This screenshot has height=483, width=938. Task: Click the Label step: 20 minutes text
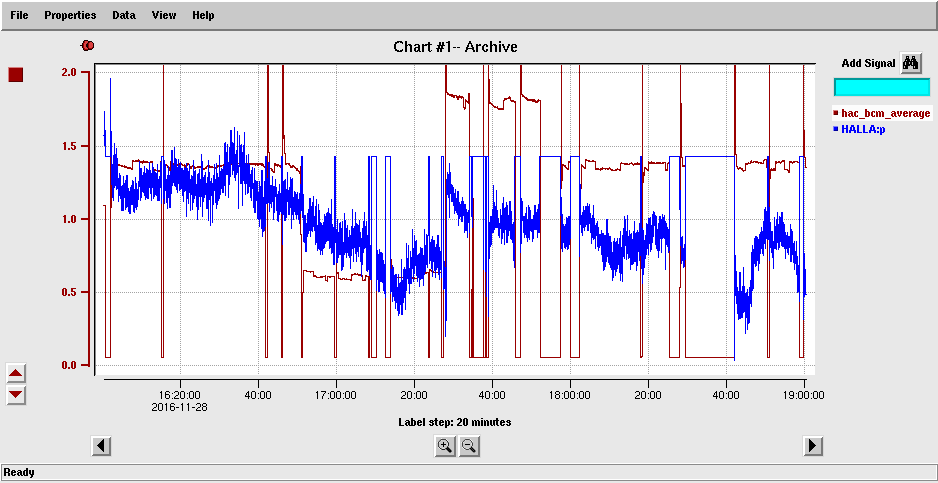(x=455, y=422)
